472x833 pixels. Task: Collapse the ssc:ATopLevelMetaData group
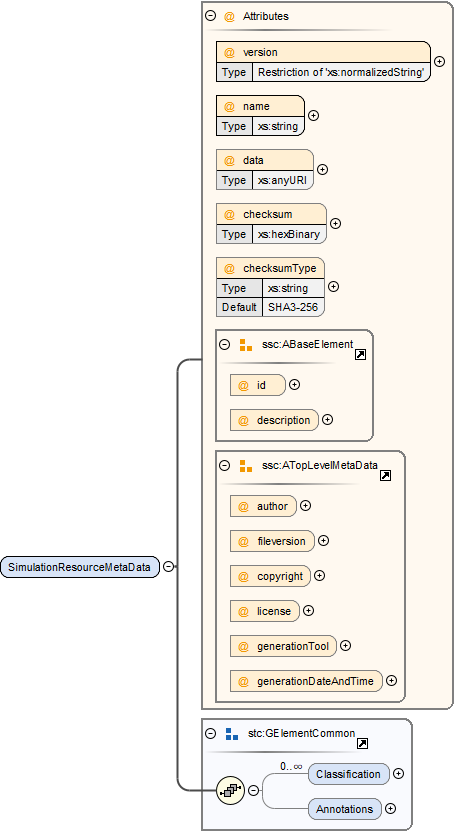pyautogui.click(x=224, y=465)
